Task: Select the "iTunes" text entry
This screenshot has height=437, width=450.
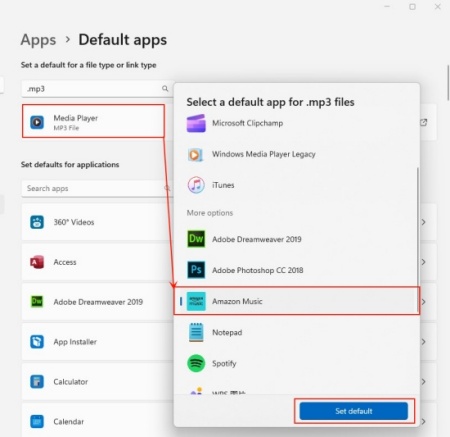Action: 223,185
